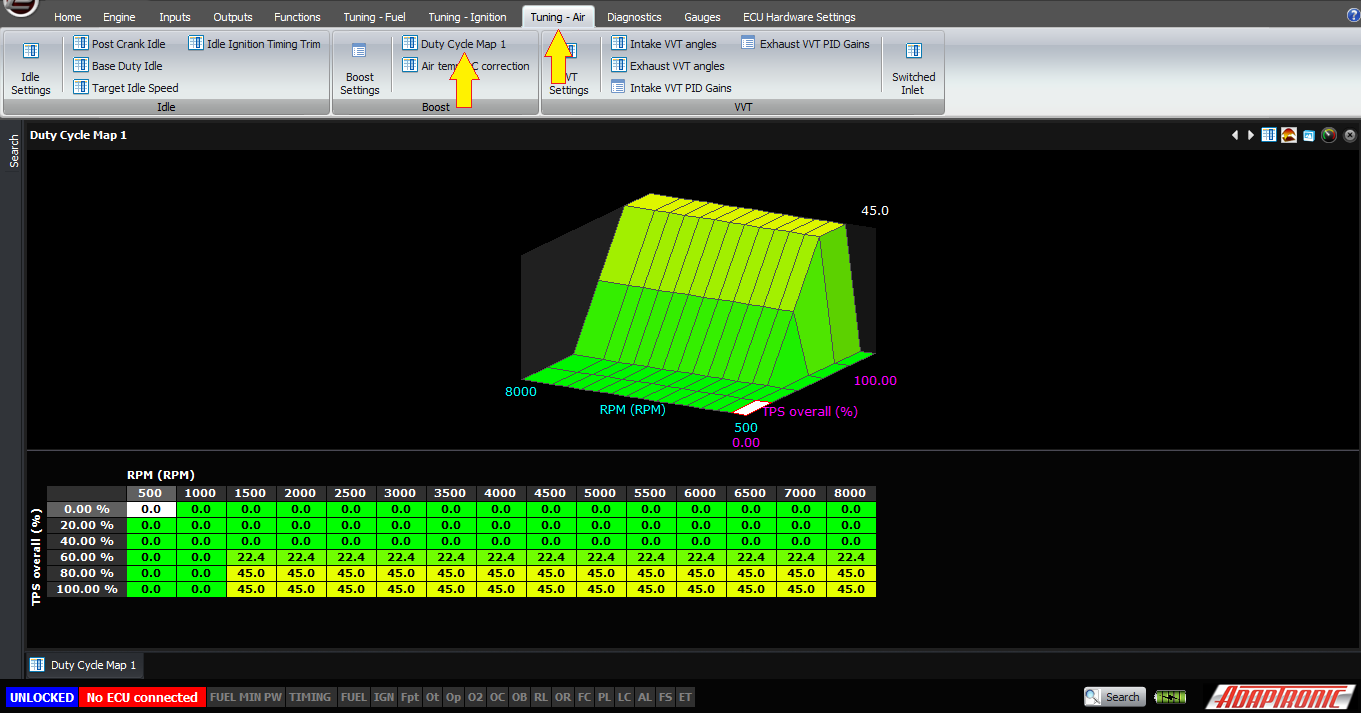Click the FUEL MIN PW status flag

coord(246,697)
